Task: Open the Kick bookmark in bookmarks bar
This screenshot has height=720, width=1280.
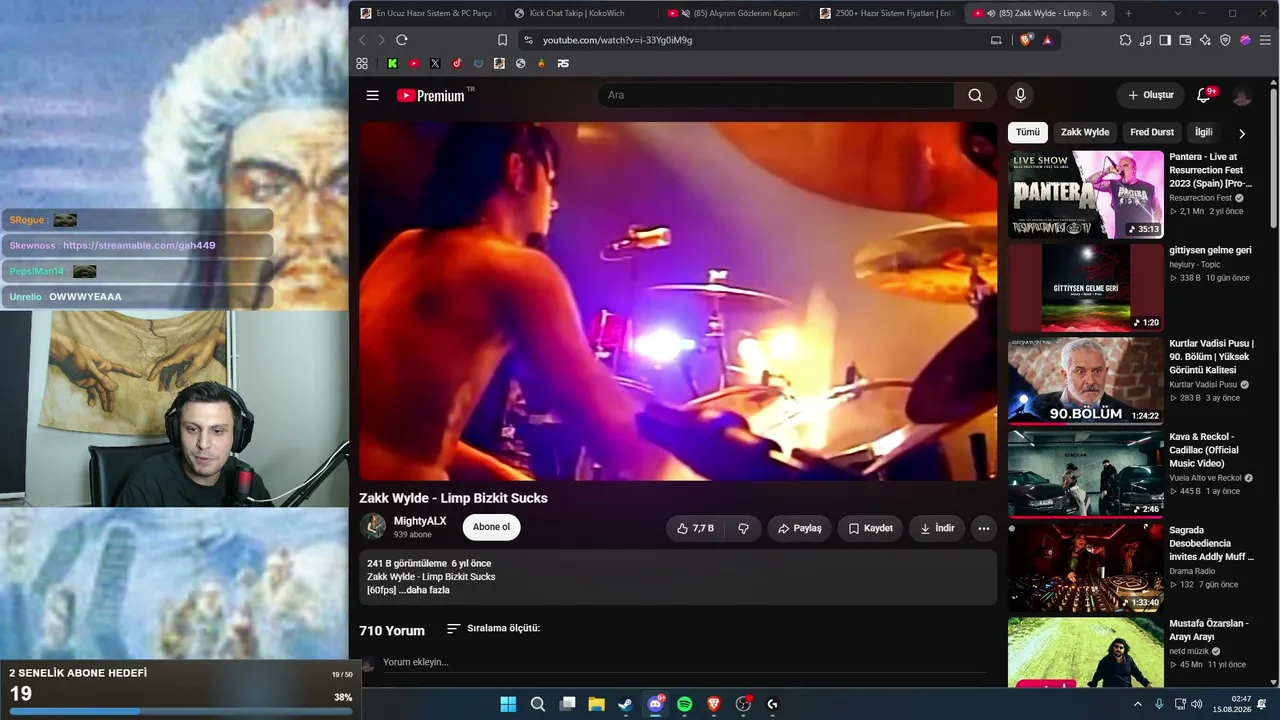Action: coord(393,63)
